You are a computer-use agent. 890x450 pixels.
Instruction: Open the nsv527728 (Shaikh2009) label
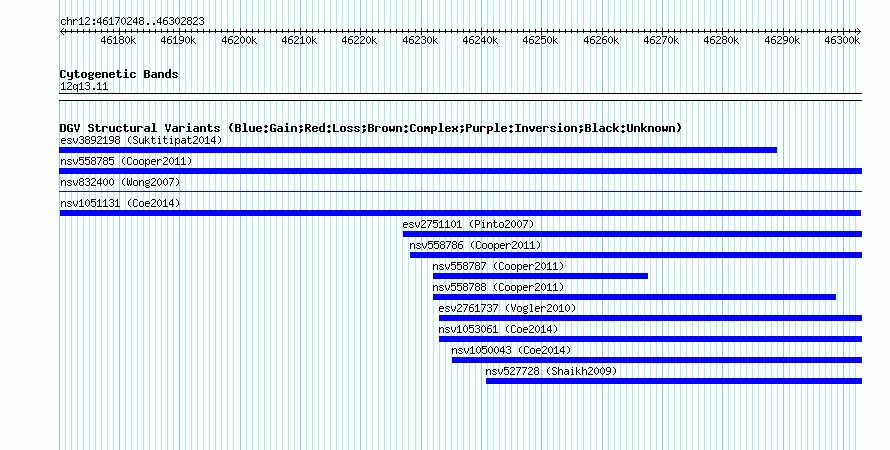tap(551, 371)
